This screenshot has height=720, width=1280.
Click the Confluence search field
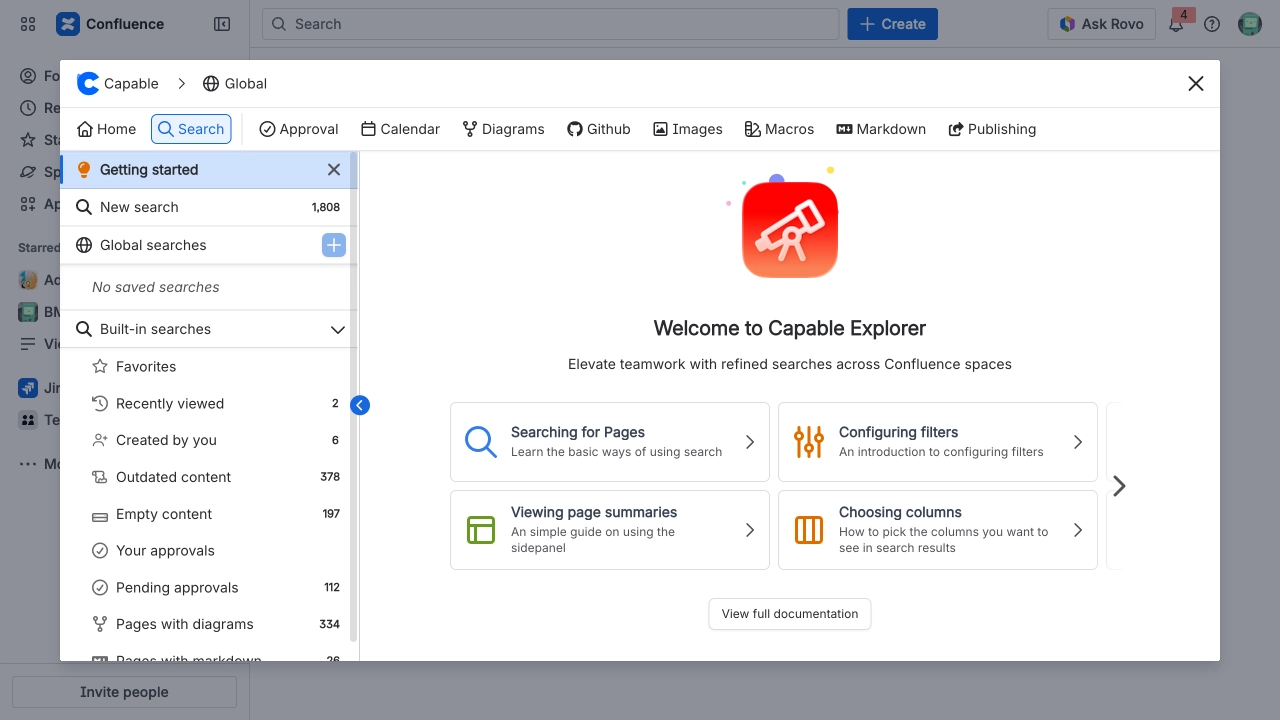[550, 24]
